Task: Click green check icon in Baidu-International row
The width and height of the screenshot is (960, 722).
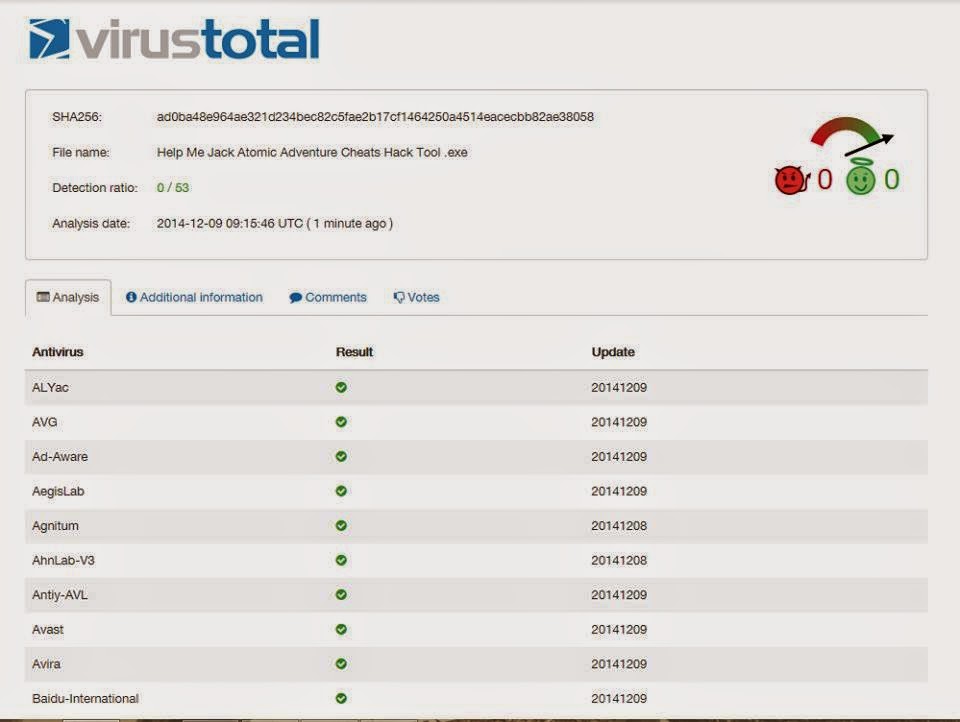Action: tap(341, 698)
